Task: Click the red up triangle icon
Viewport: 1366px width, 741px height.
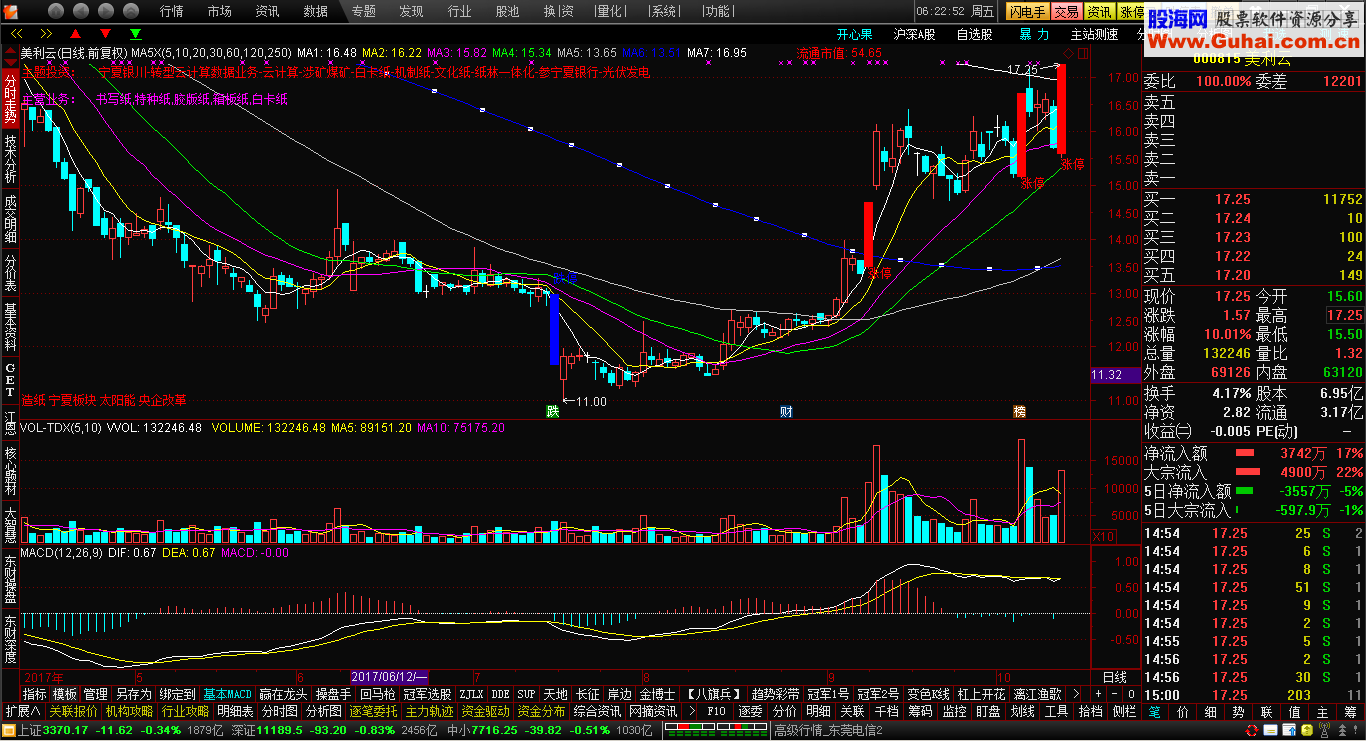Action: [x=74, y=33]
